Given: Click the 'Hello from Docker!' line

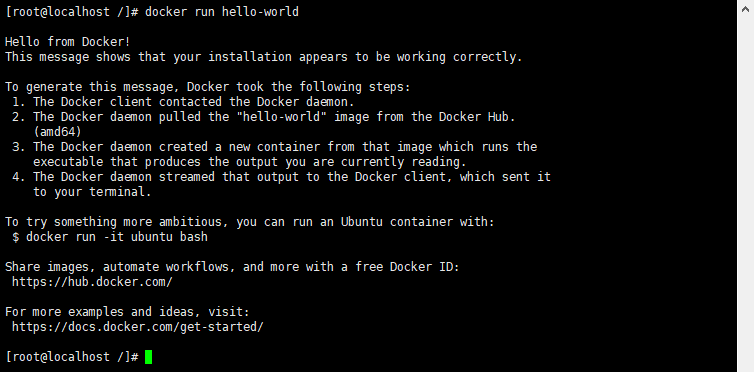Looking at the screenshot, I should (x=68, y=42).
